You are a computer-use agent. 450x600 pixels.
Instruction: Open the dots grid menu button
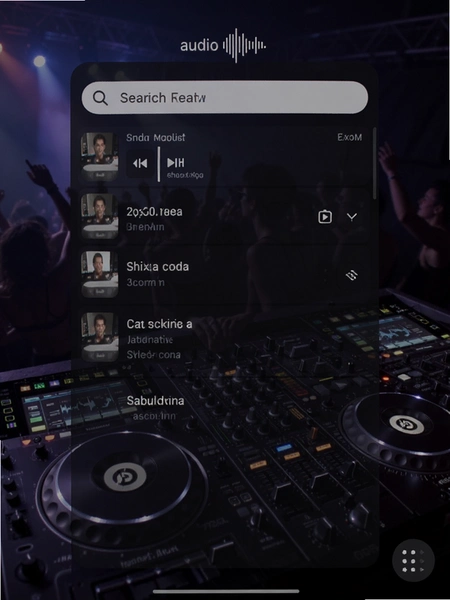(x=413, y=561)
